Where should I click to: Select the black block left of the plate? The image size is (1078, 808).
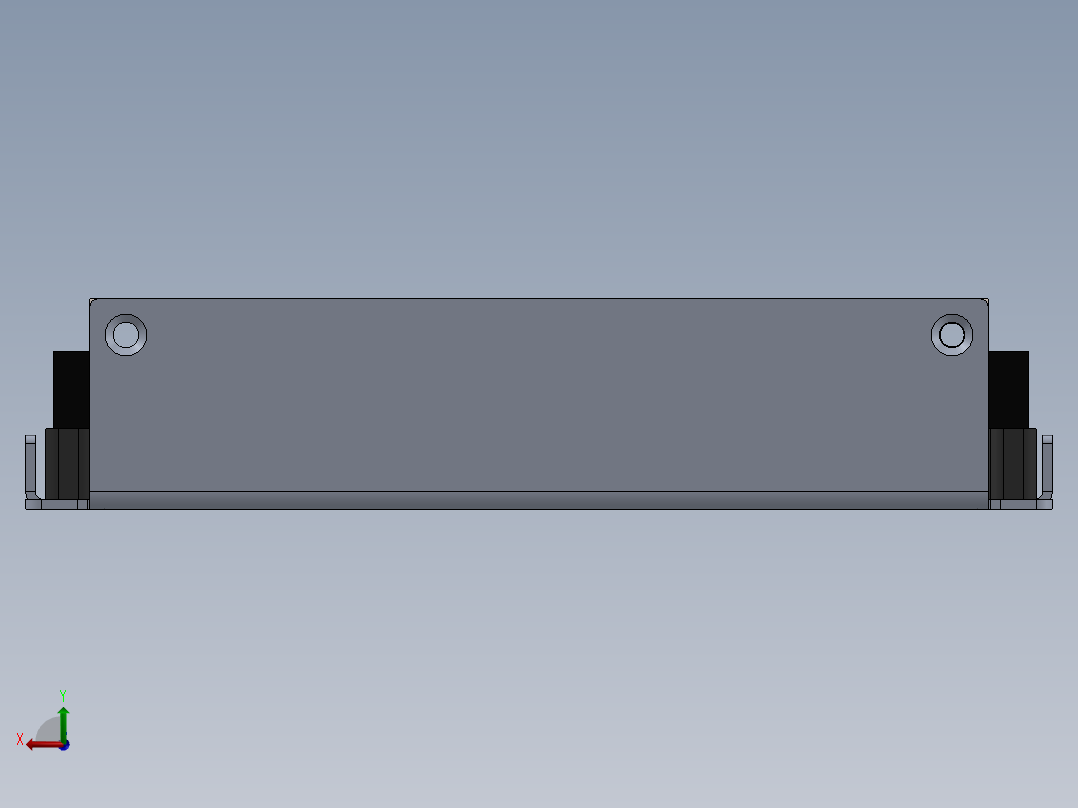coord(71,389)
